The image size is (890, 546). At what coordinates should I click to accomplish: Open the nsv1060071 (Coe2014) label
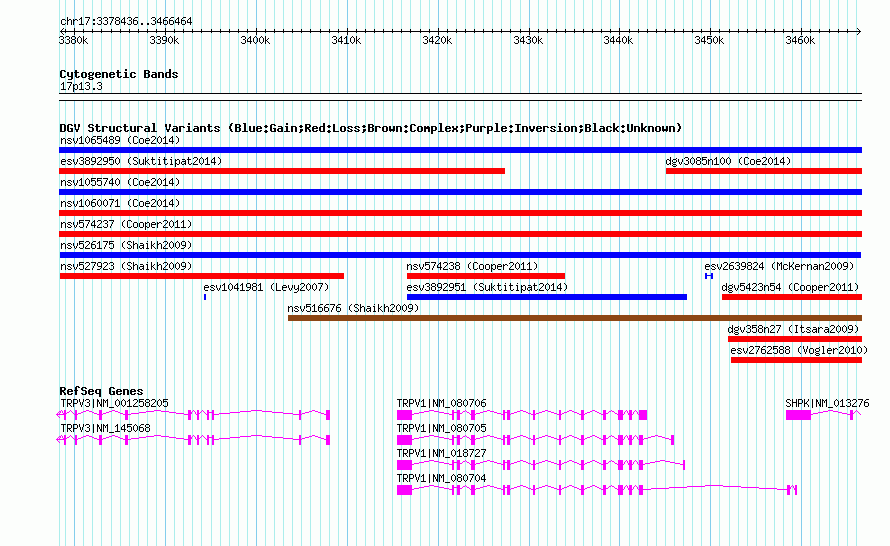[x=120, y=203]
